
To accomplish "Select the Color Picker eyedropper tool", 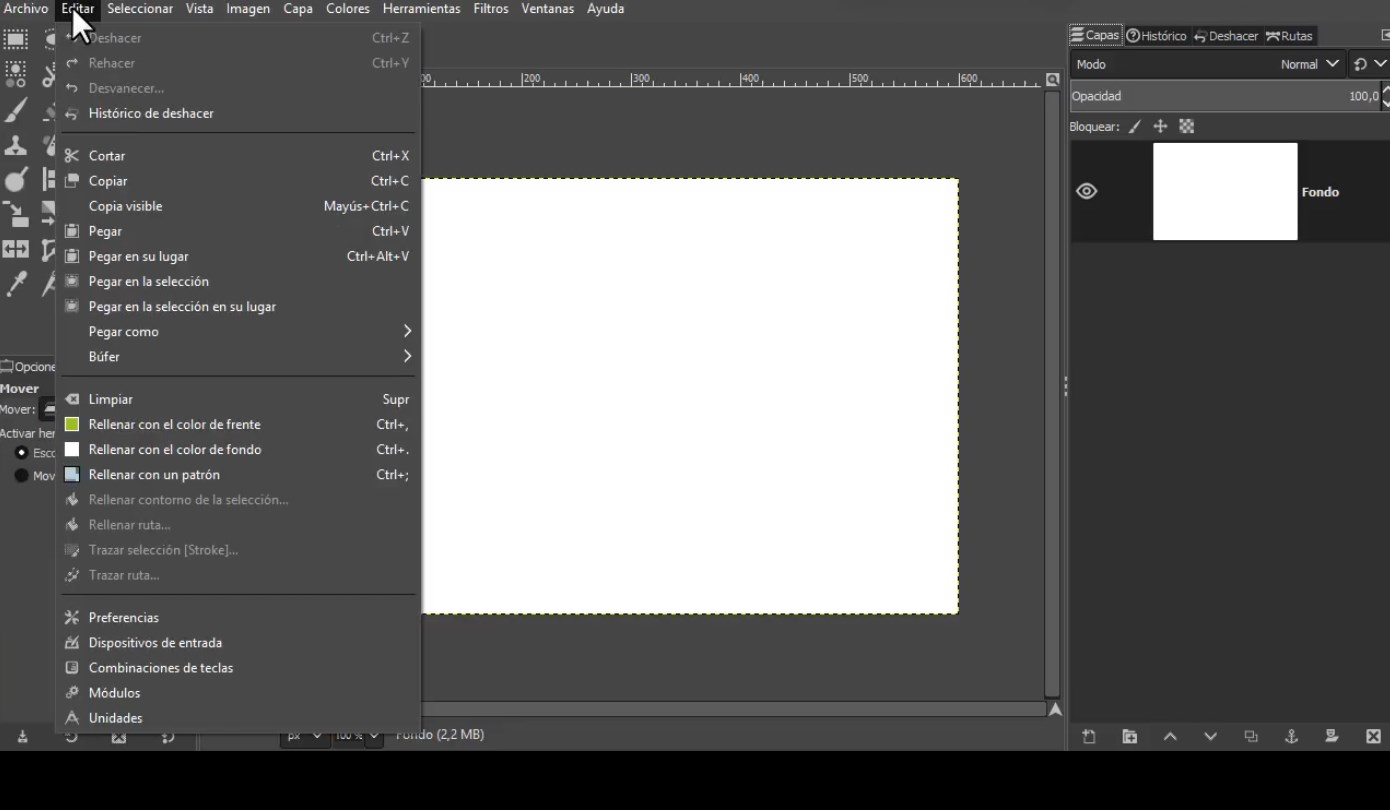I will pyautogui.click(x=15, y=284).
